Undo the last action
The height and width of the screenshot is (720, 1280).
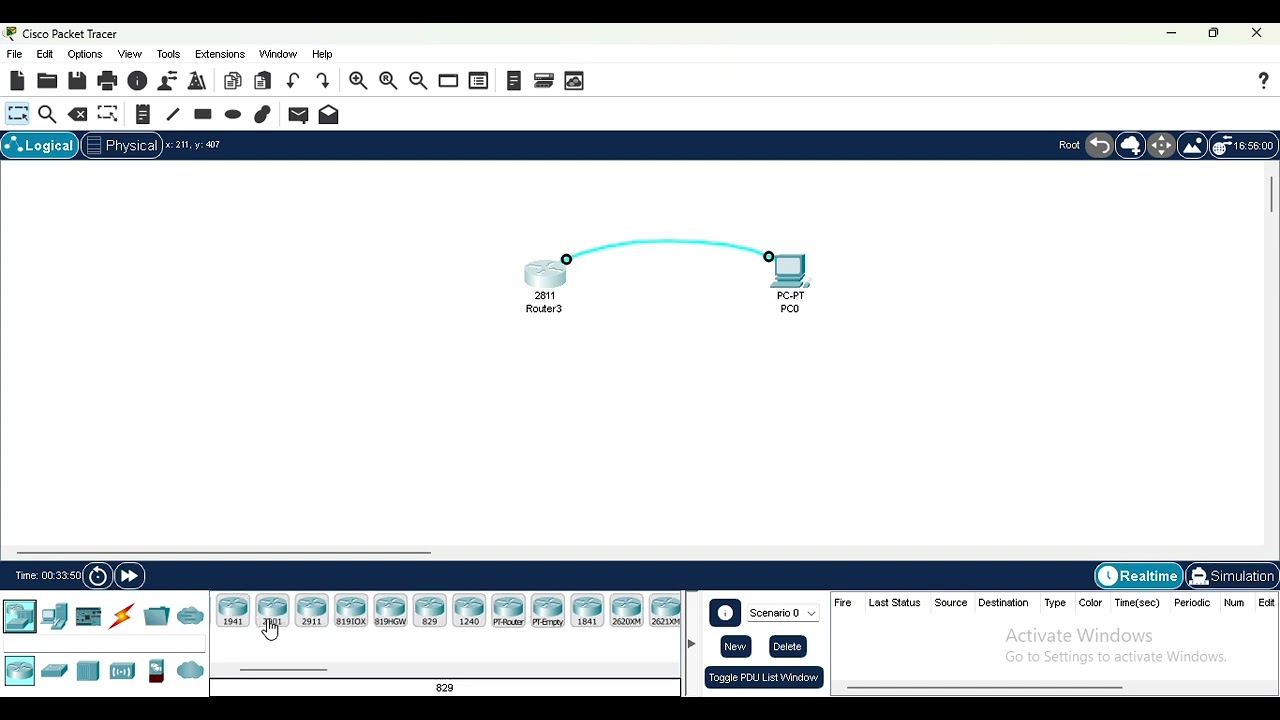point(293,81)
